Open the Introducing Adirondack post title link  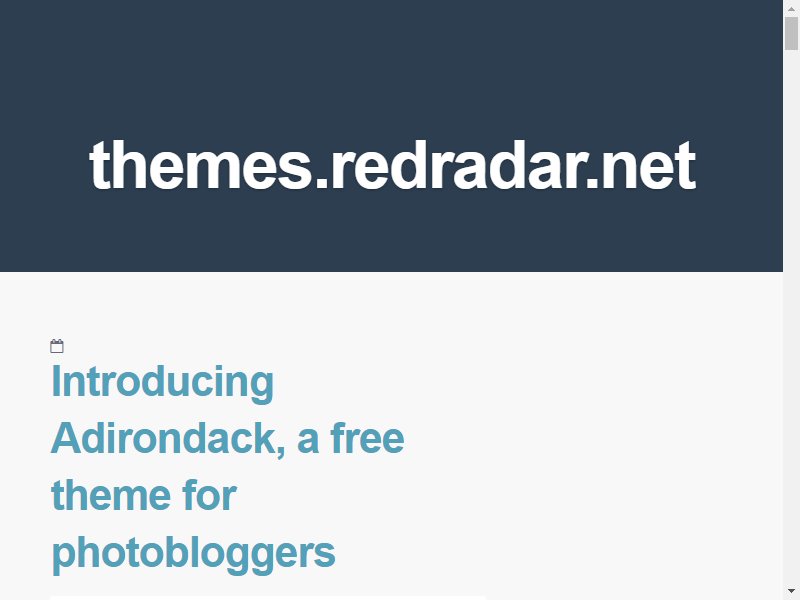tap(228, 467)
